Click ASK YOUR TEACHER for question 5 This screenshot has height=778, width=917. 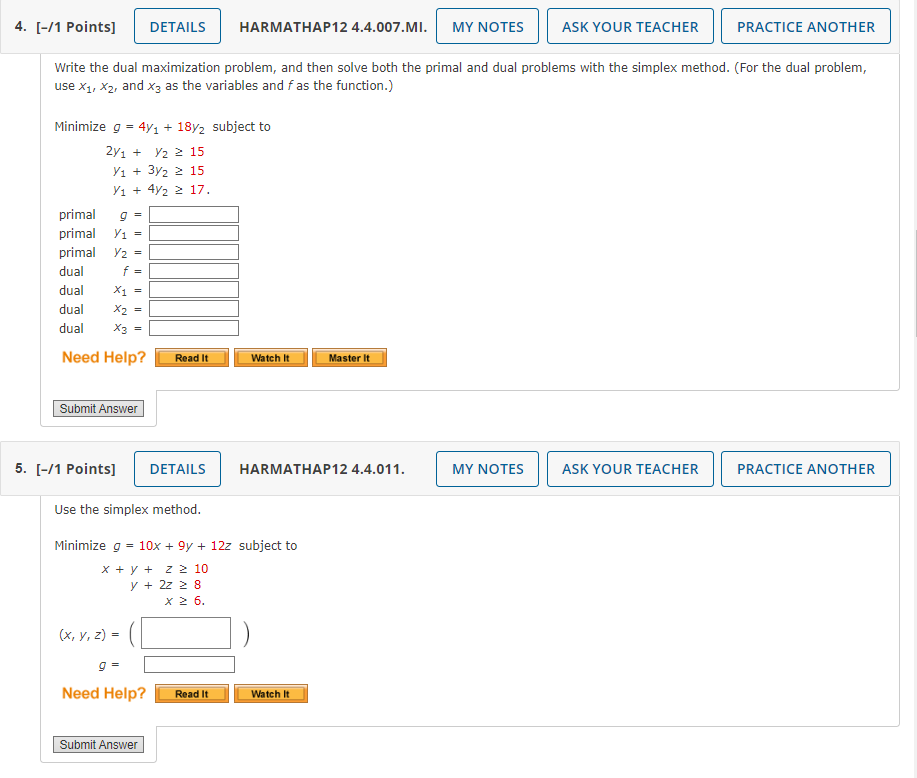(629, 468)
